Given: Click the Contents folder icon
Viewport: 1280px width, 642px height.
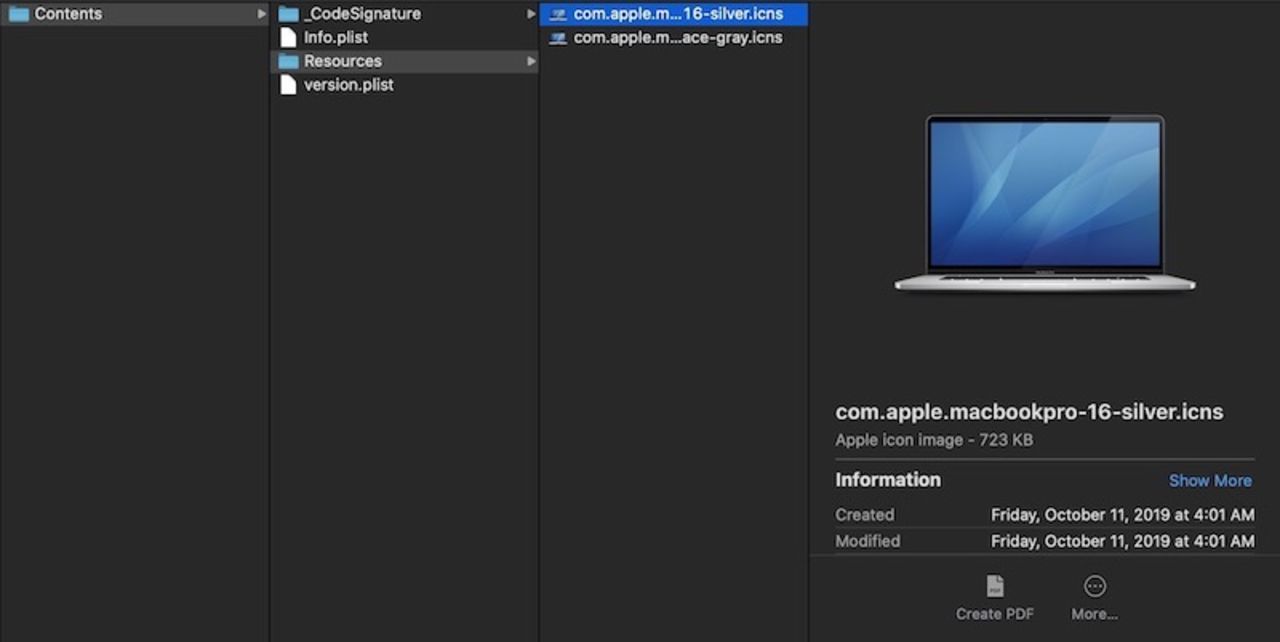Looking at the screenshot, I should pyautogui.click(x=16, y=13).
